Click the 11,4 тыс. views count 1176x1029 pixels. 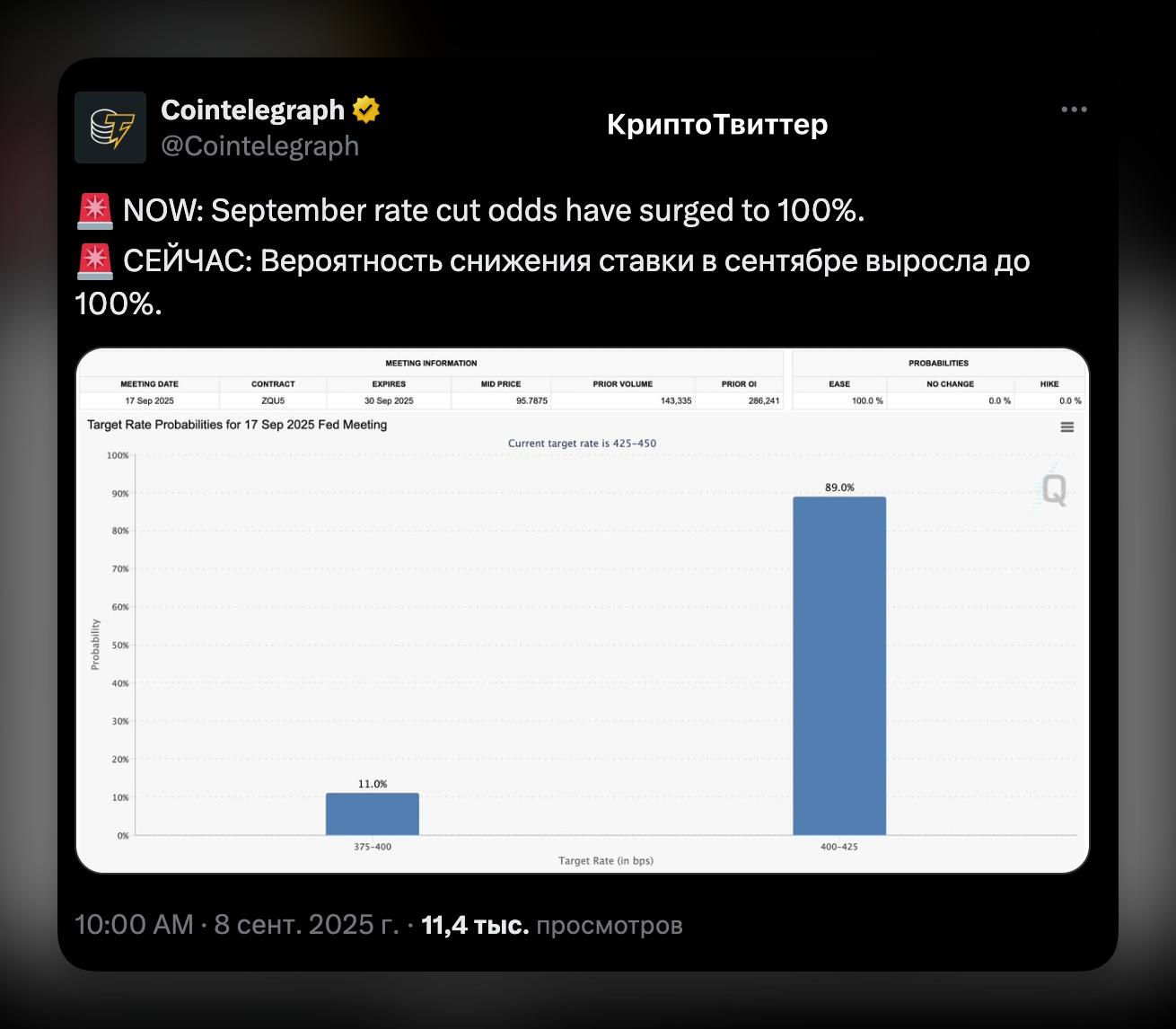pyautogui.click(x=475, y=925)
